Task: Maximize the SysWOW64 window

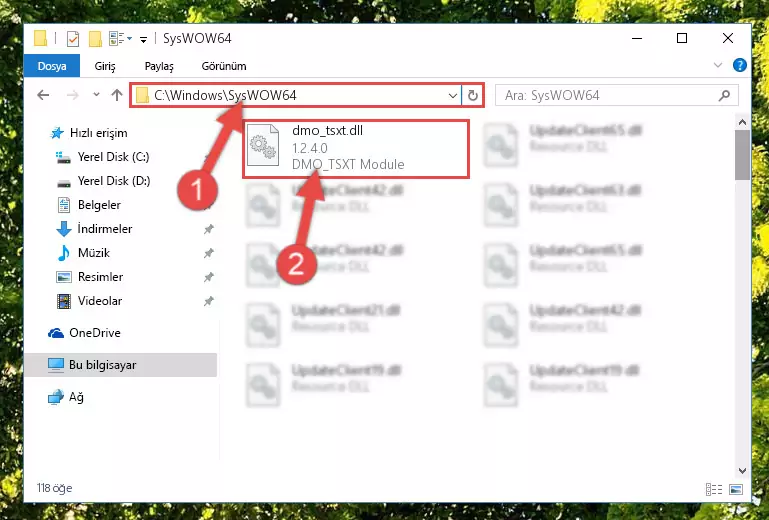Action: pyautogui.click(x=682, y=38)
